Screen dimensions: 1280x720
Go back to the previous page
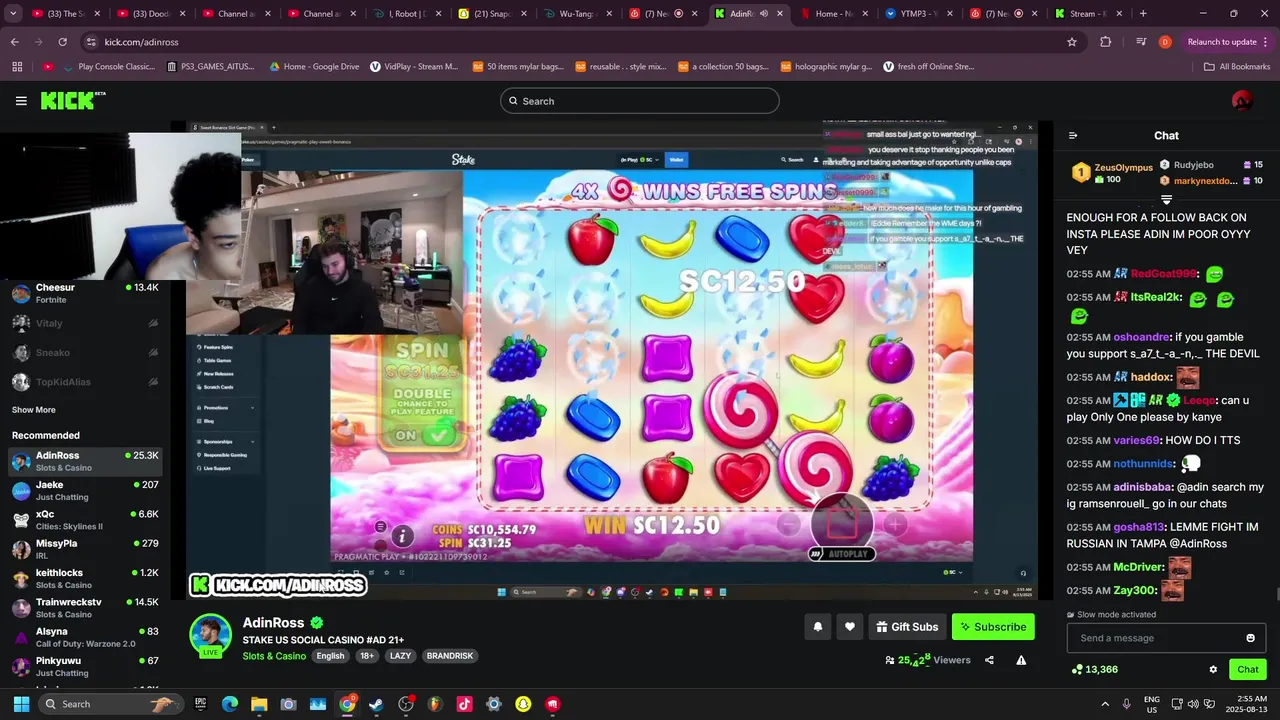coord(15,42)
